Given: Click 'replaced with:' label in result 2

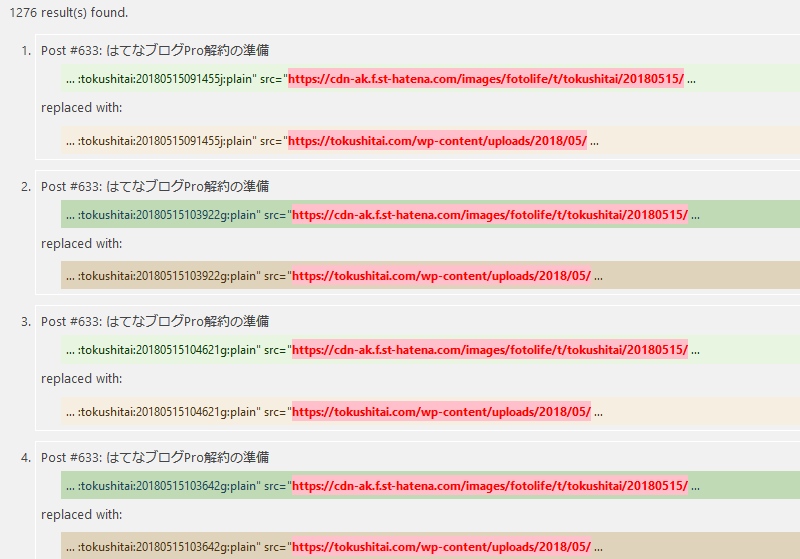Looking at the screenshot, I should [82, 244].
